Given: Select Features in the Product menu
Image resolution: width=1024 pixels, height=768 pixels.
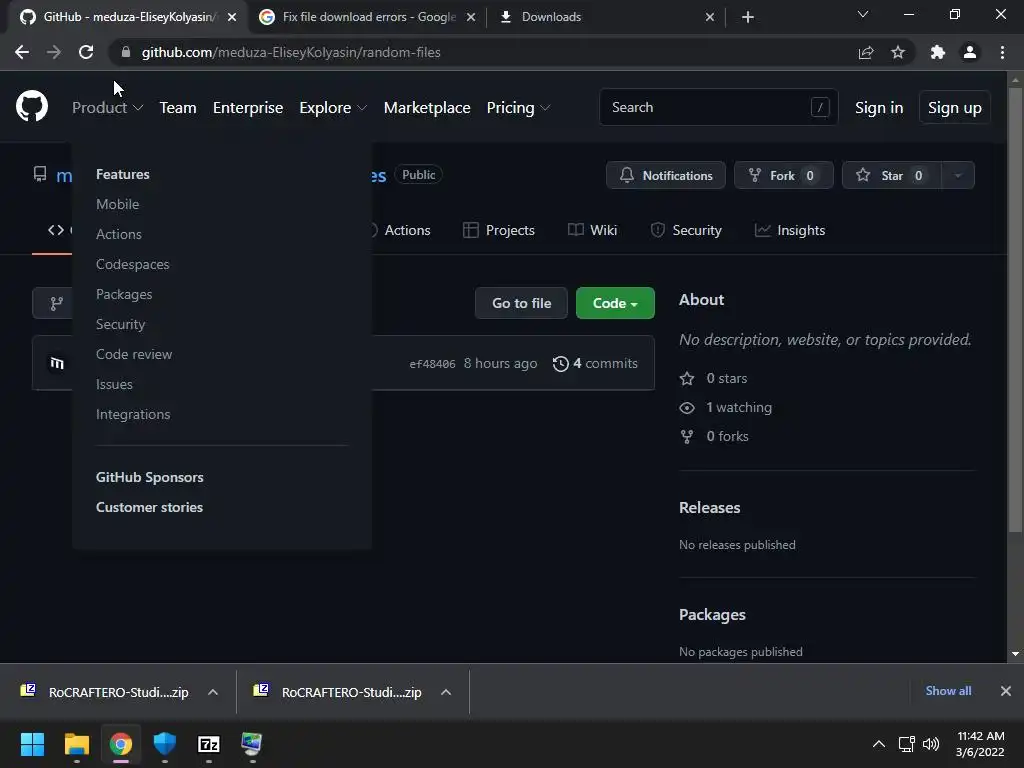Looking at the screenshot, I should point(123,174).
